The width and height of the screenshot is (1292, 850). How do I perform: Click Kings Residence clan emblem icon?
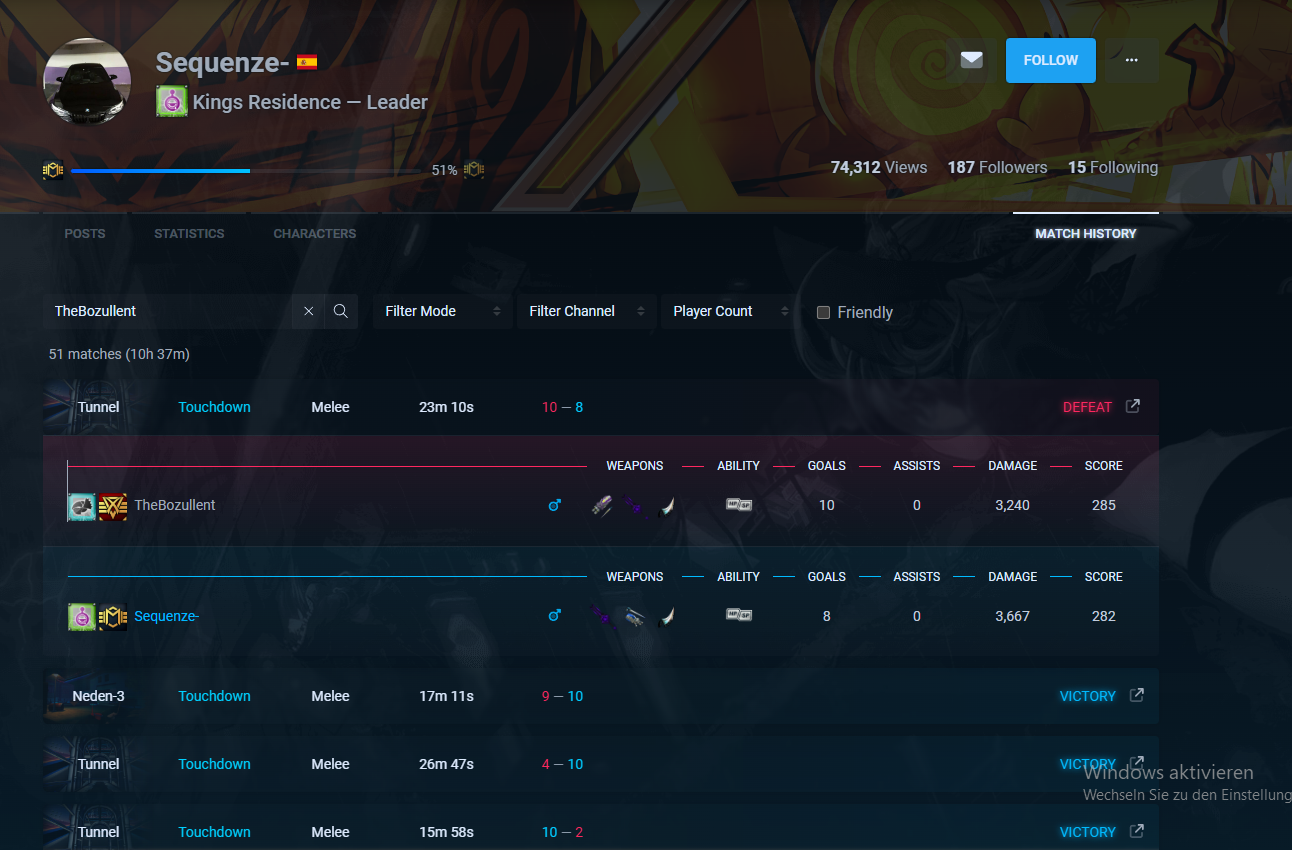(171, 102)
